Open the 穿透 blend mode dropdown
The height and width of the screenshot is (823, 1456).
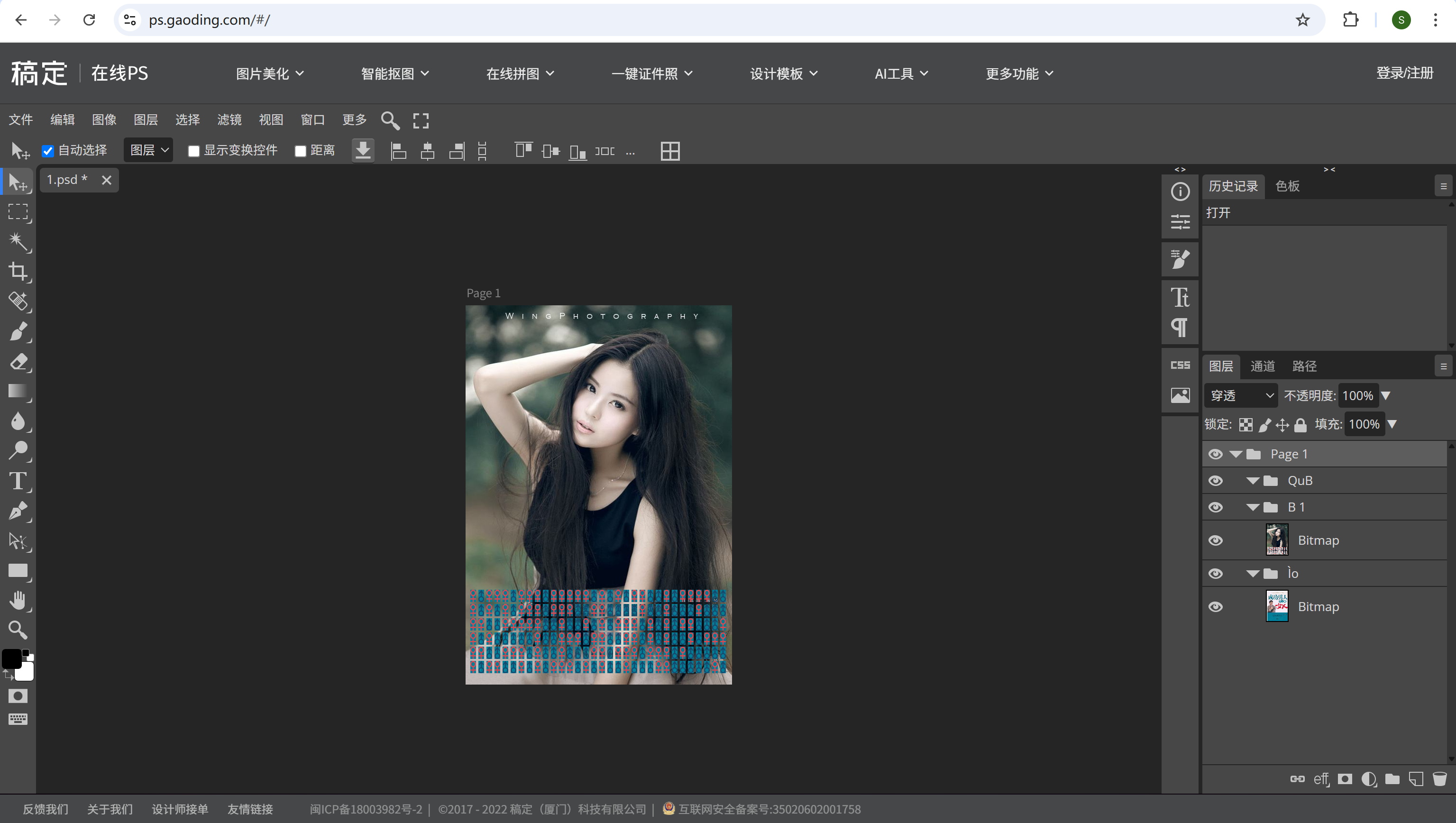[x=1241, y=396]
